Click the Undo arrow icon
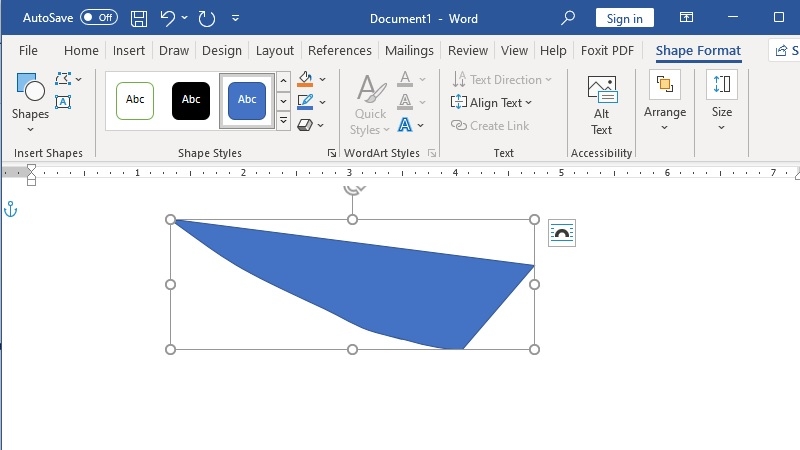 (167, 18)
